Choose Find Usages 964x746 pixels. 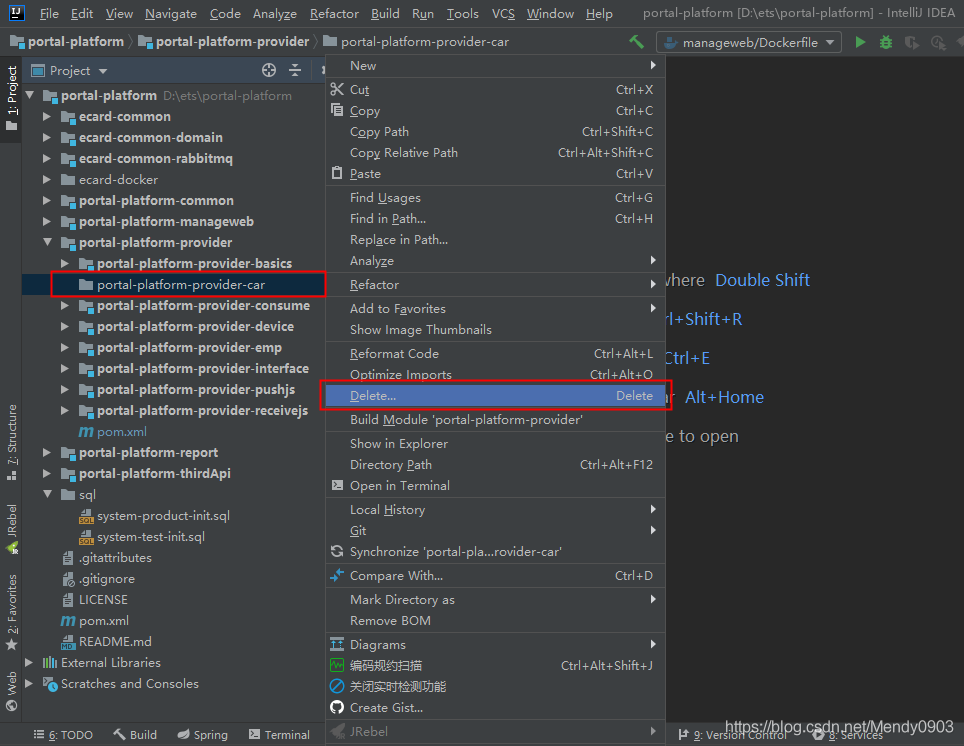click(x=495, y=197)
